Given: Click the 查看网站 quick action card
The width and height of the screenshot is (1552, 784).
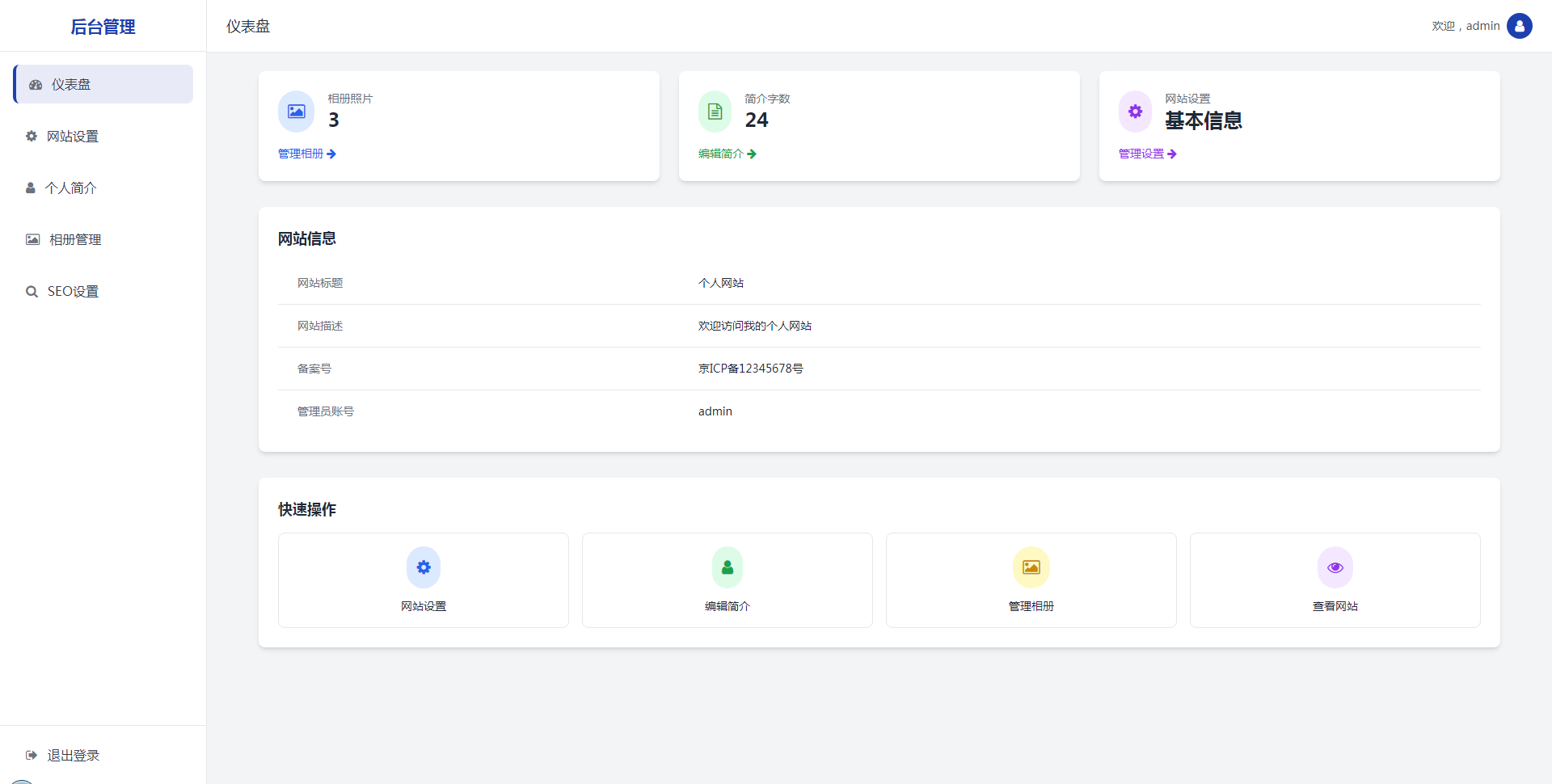Looking at the screenshot, I should coord(1335,580).
